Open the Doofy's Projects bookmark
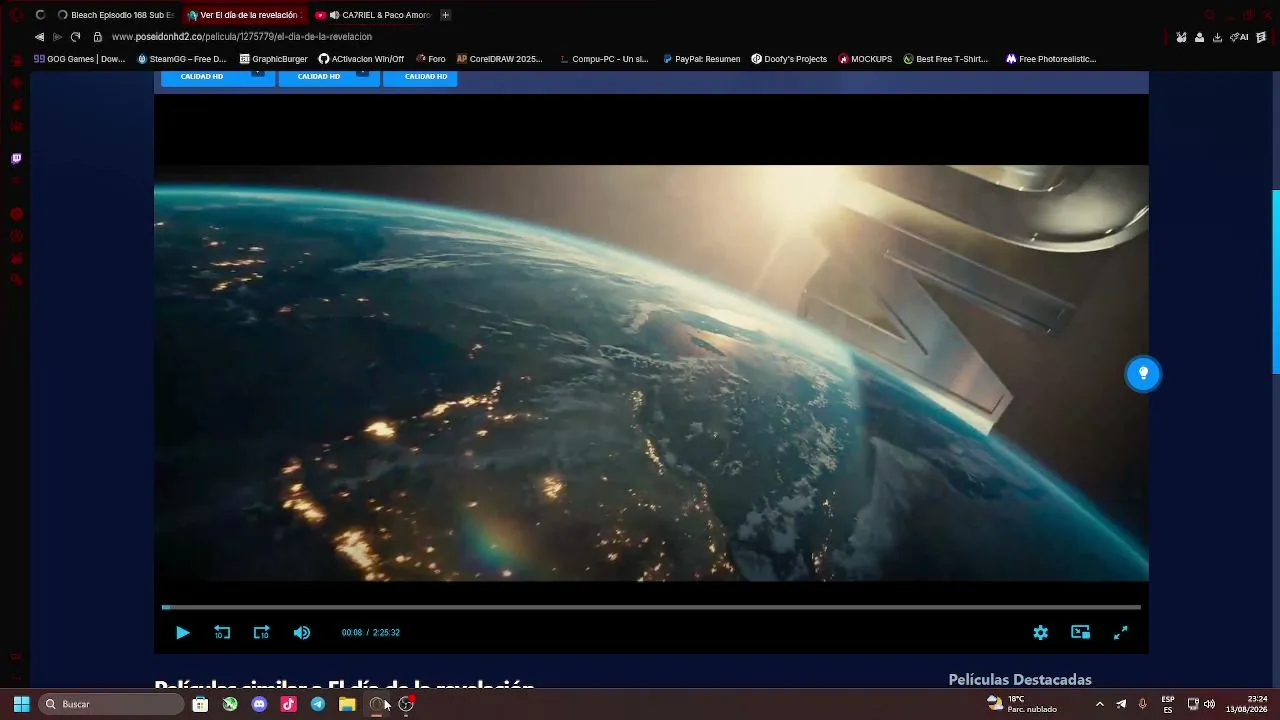 click(x=789, y=59)
